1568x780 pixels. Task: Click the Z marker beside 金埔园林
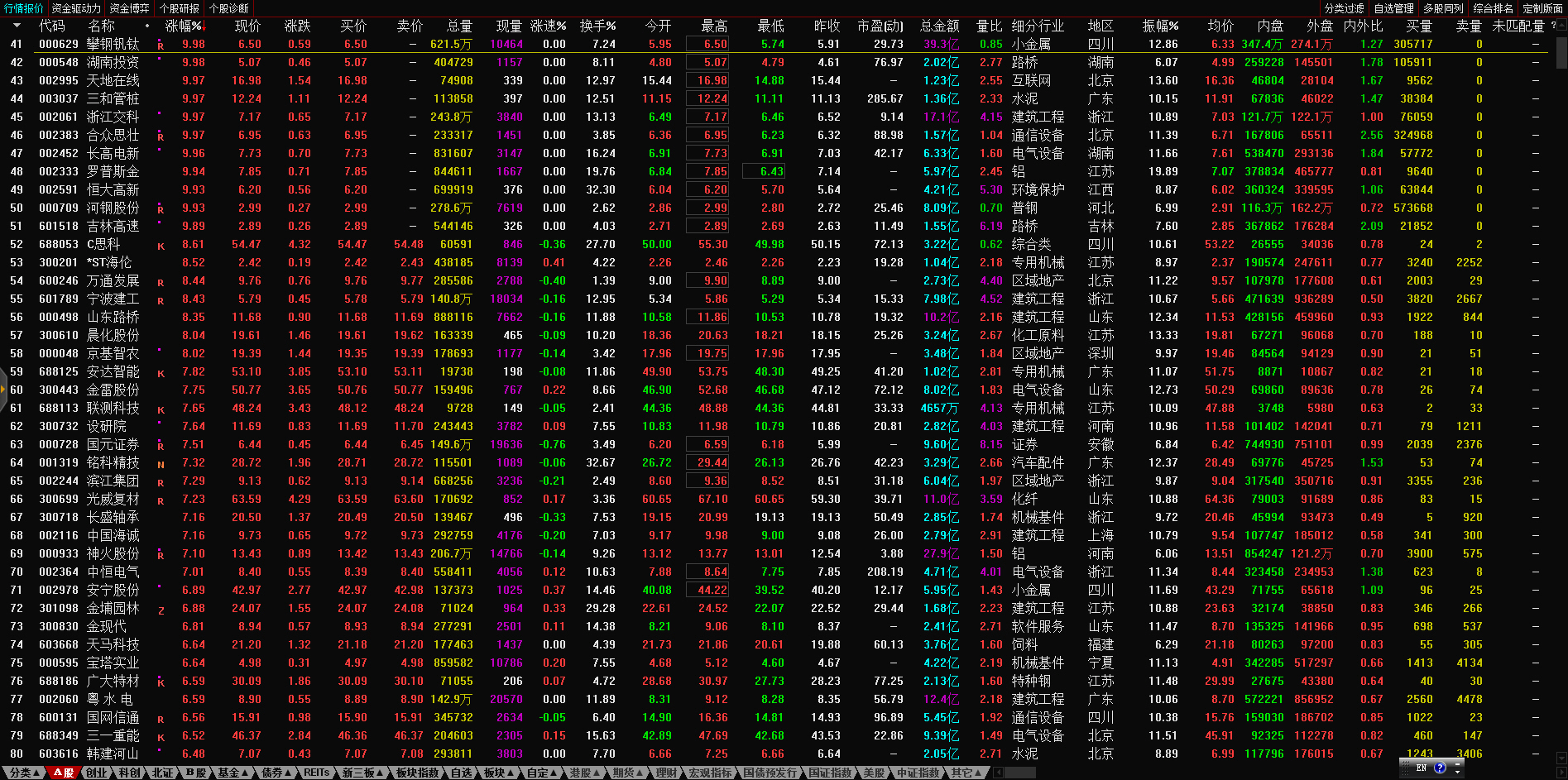161,610
